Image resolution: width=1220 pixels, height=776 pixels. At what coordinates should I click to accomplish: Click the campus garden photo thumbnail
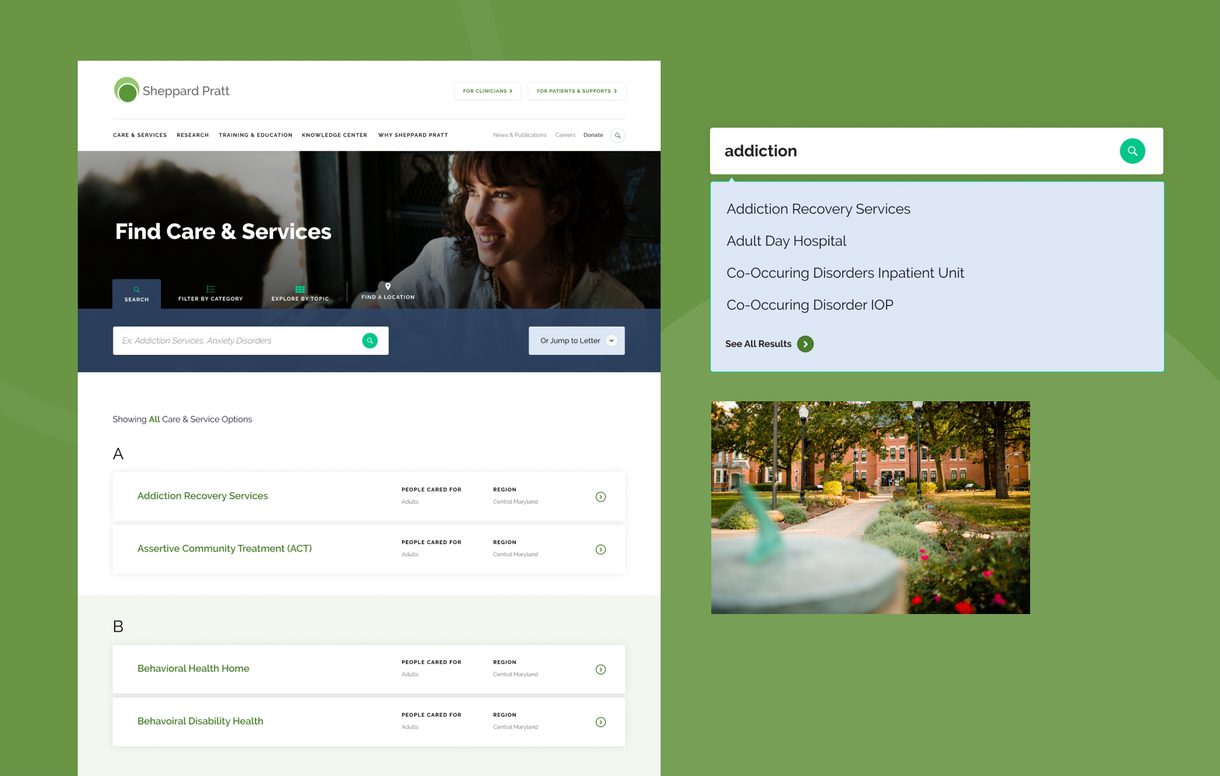870,508
